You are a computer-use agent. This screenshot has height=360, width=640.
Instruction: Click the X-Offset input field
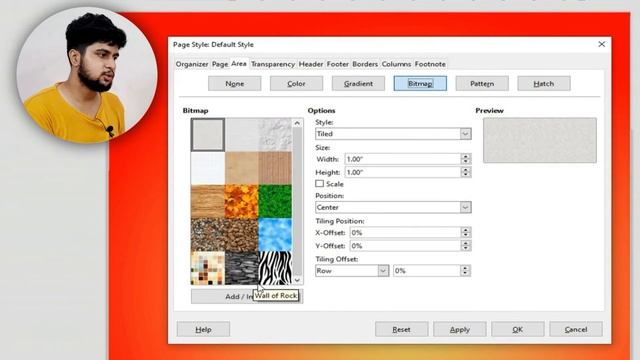[405, 233]
